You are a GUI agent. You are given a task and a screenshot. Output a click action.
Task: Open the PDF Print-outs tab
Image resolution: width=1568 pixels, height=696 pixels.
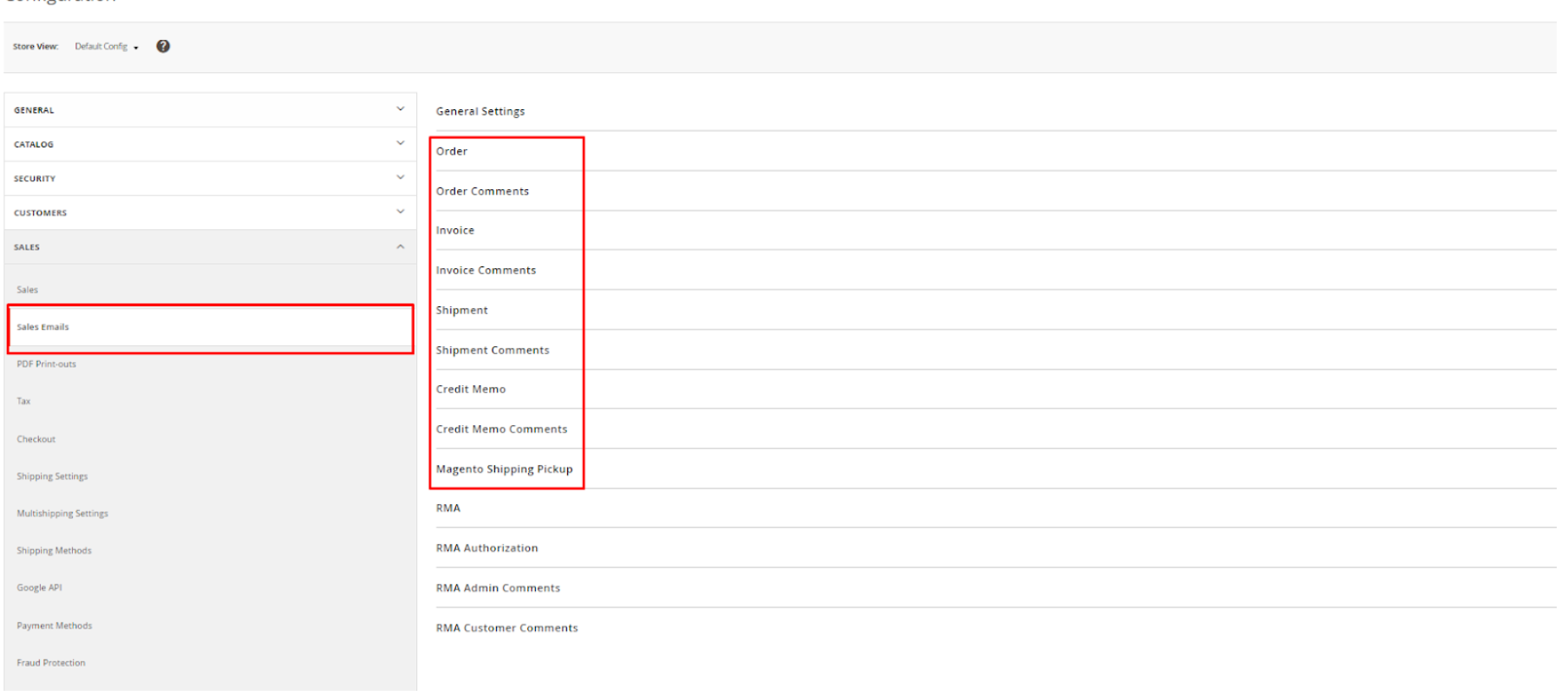(47, 364)
